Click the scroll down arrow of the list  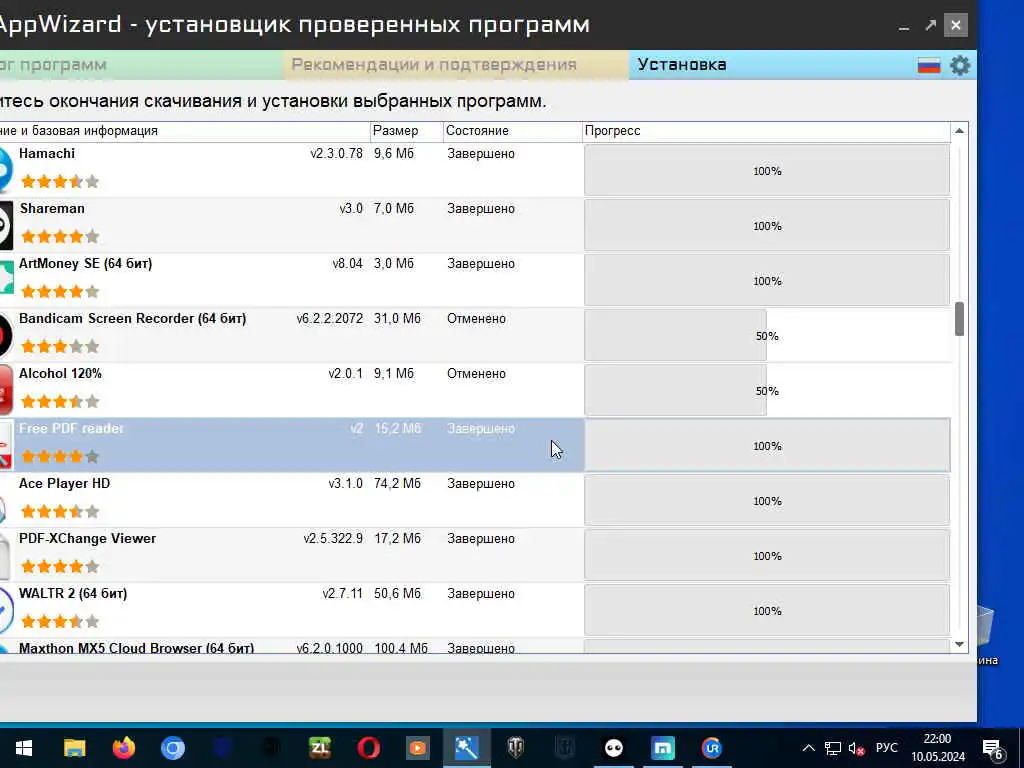[959, 644]
